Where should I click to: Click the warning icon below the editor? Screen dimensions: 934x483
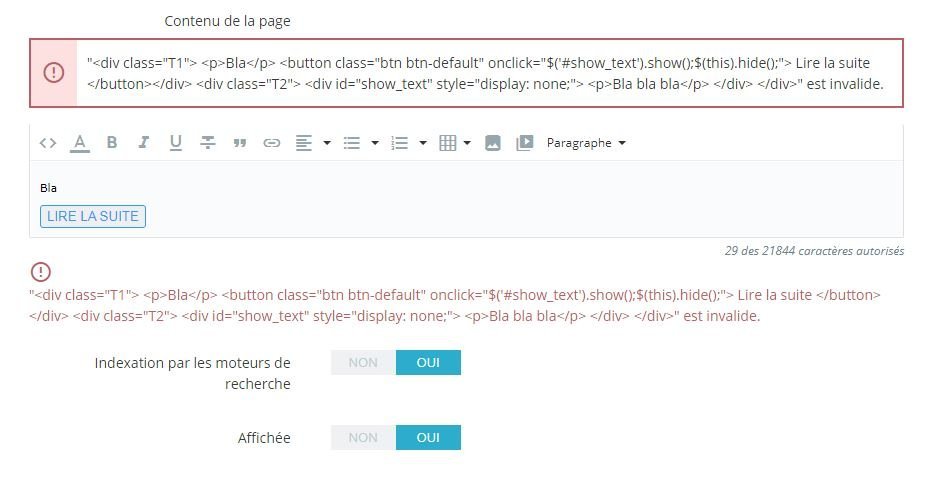point(41,272)
